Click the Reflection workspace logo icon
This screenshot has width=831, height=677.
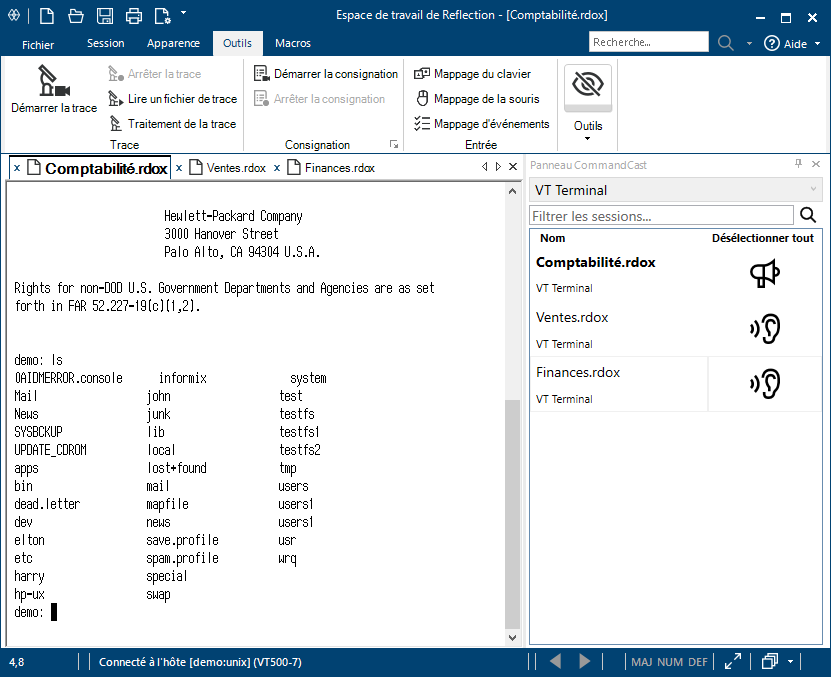(x=14, y=15)
